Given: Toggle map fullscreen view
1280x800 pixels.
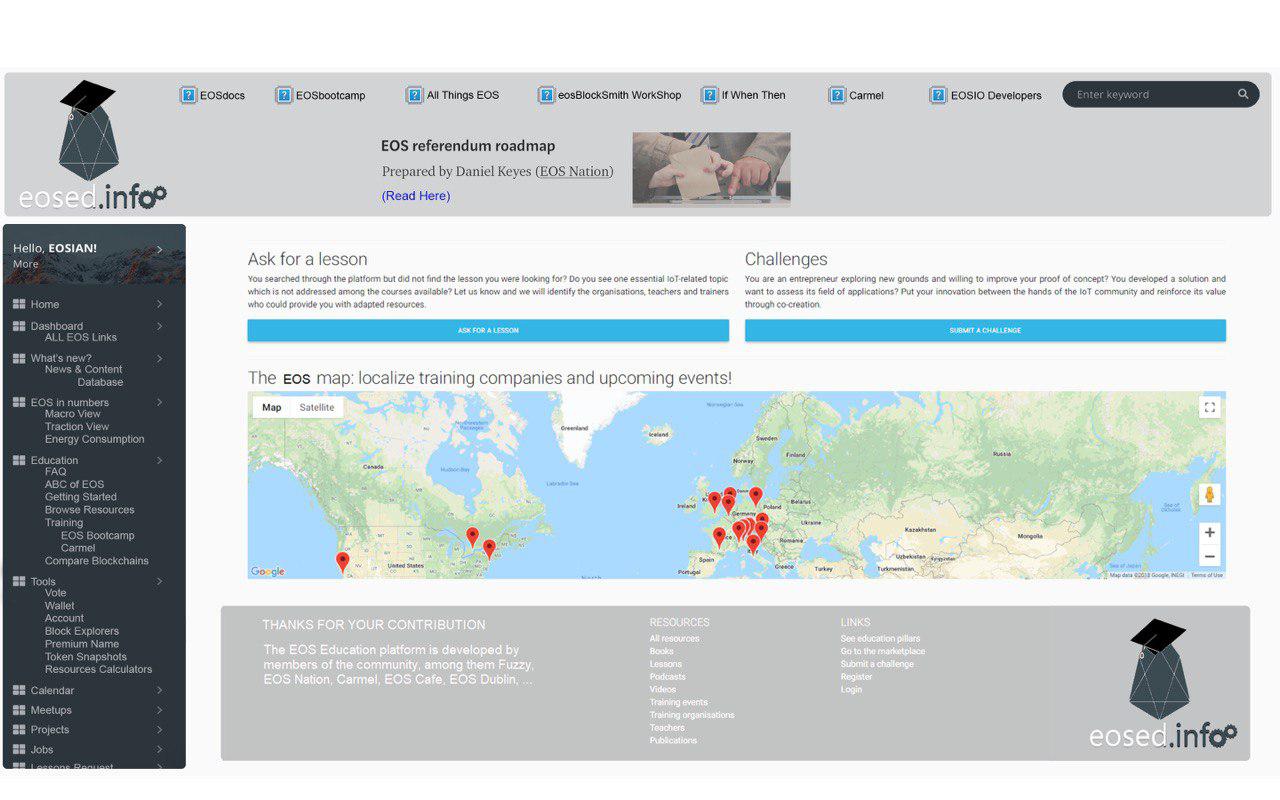Looking at the screenshot, I should coord(1209,407).
